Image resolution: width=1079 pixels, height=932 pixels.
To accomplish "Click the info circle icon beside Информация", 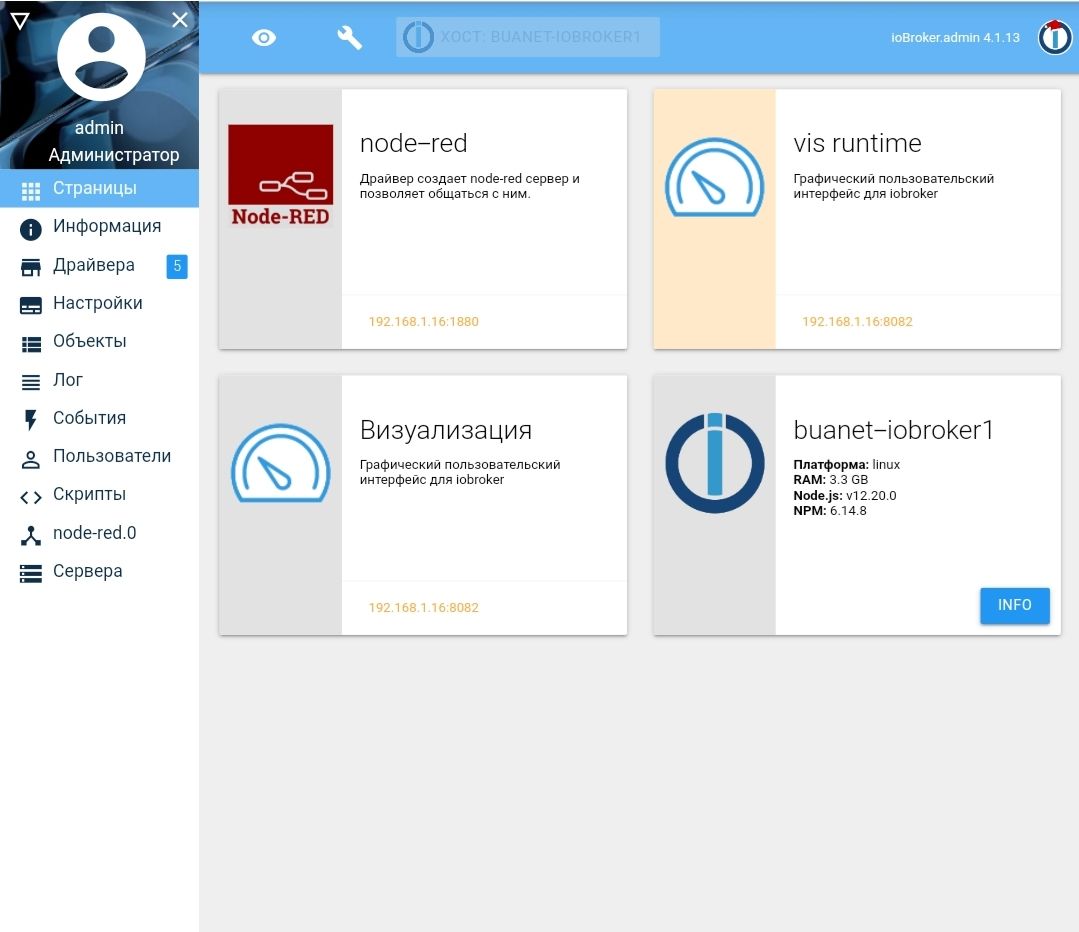I will pyautogui.click(x=31, y=229).
